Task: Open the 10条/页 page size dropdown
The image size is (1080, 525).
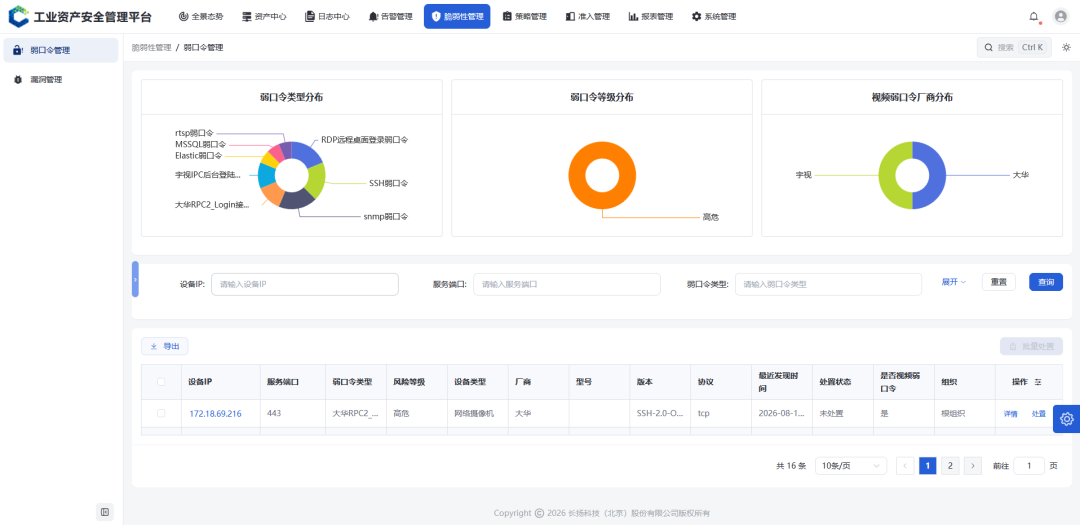Action: tap(851, 466)
